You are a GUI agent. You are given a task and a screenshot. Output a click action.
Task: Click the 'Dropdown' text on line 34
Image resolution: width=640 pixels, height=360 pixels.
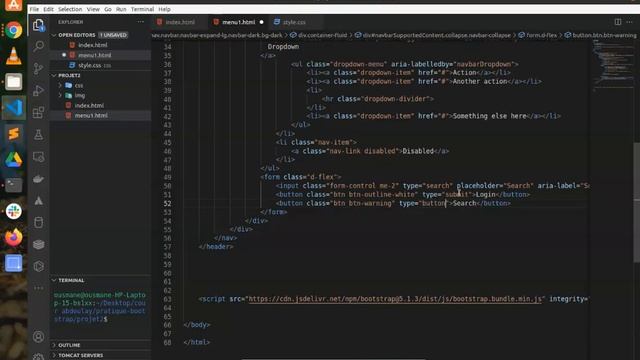tap(283, 47)
